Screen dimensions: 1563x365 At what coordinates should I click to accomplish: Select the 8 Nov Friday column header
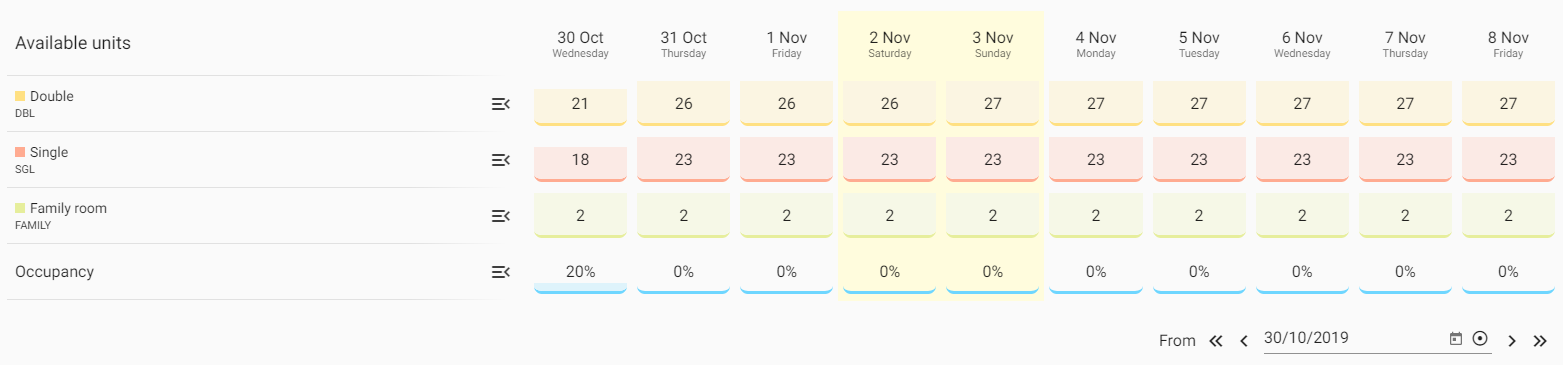(x=1508, y=44)
